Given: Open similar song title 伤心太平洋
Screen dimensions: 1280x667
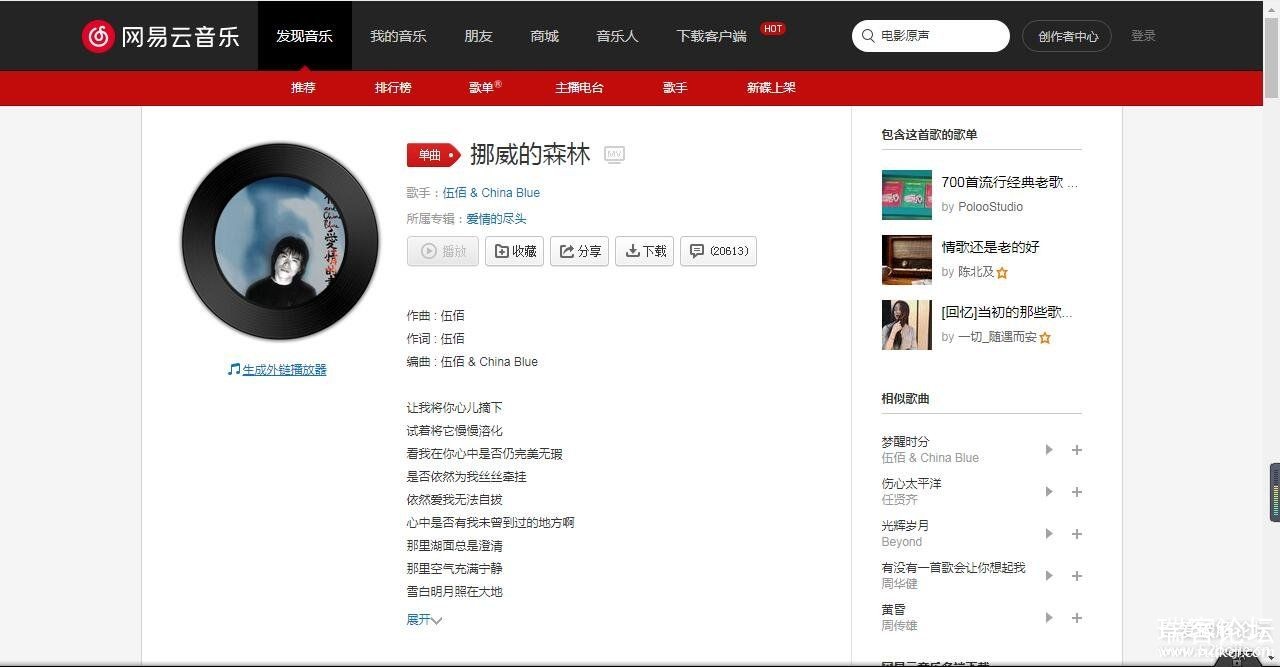Looking at the screenshot, I should pos(911,484).
